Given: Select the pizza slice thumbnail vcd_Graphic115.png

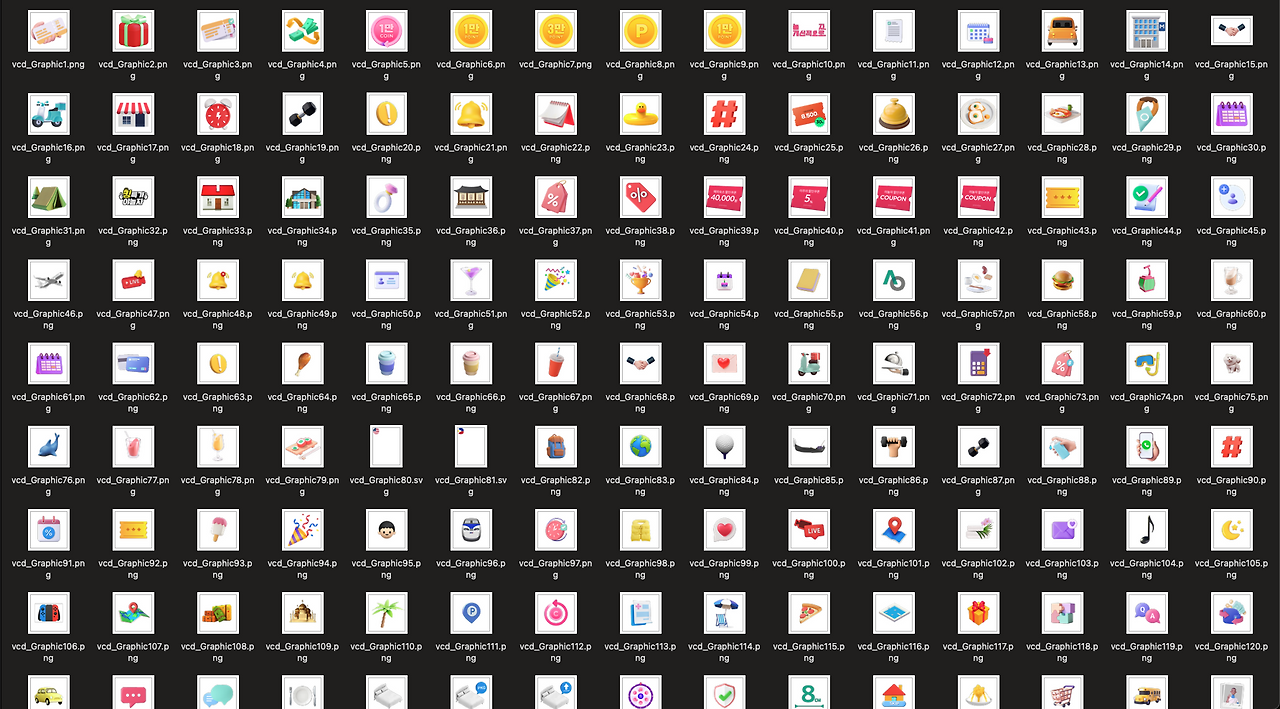Looking at the screenshot, I should coord(809,613).
